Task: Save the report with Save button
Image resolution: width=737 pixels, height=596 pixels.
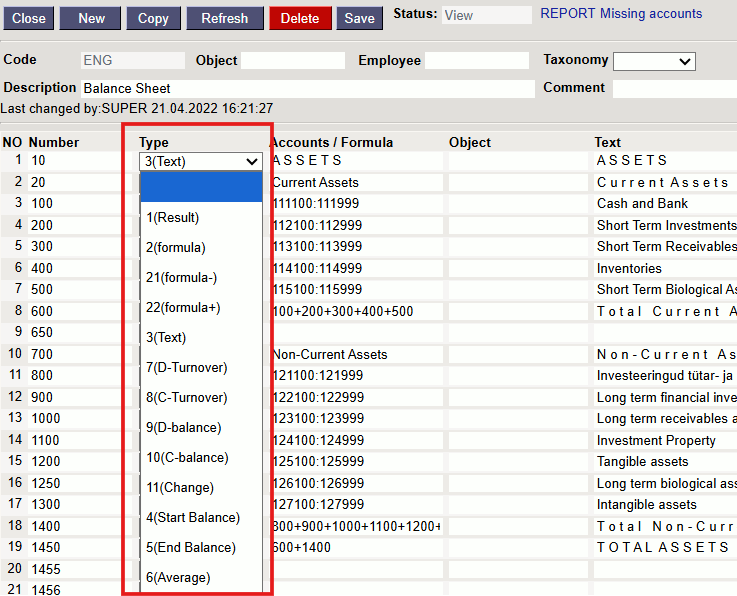Action: pyautogui.click(x=360, y=18)
